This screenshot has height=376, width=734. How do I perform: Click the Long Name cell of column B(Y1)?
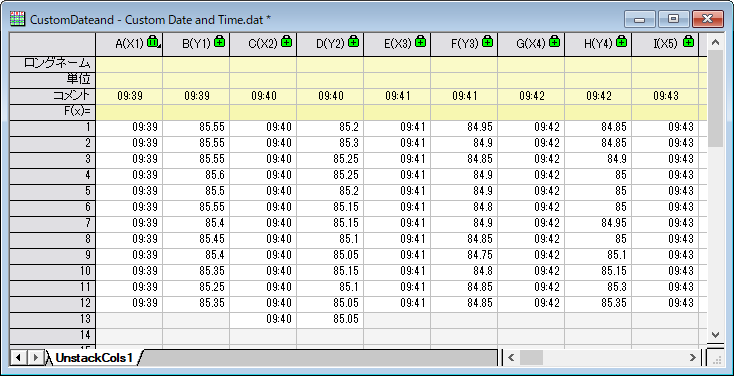[x=196, y=64]
